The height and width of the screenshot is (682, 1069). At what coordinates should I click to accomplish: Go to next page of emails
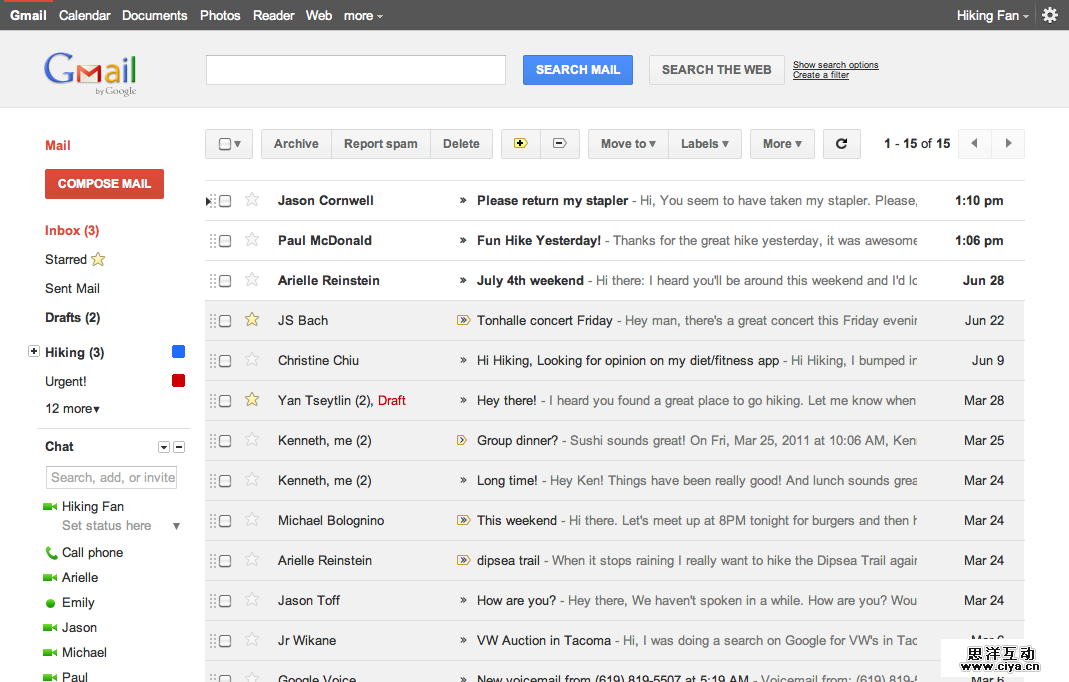pos(1008,144)
